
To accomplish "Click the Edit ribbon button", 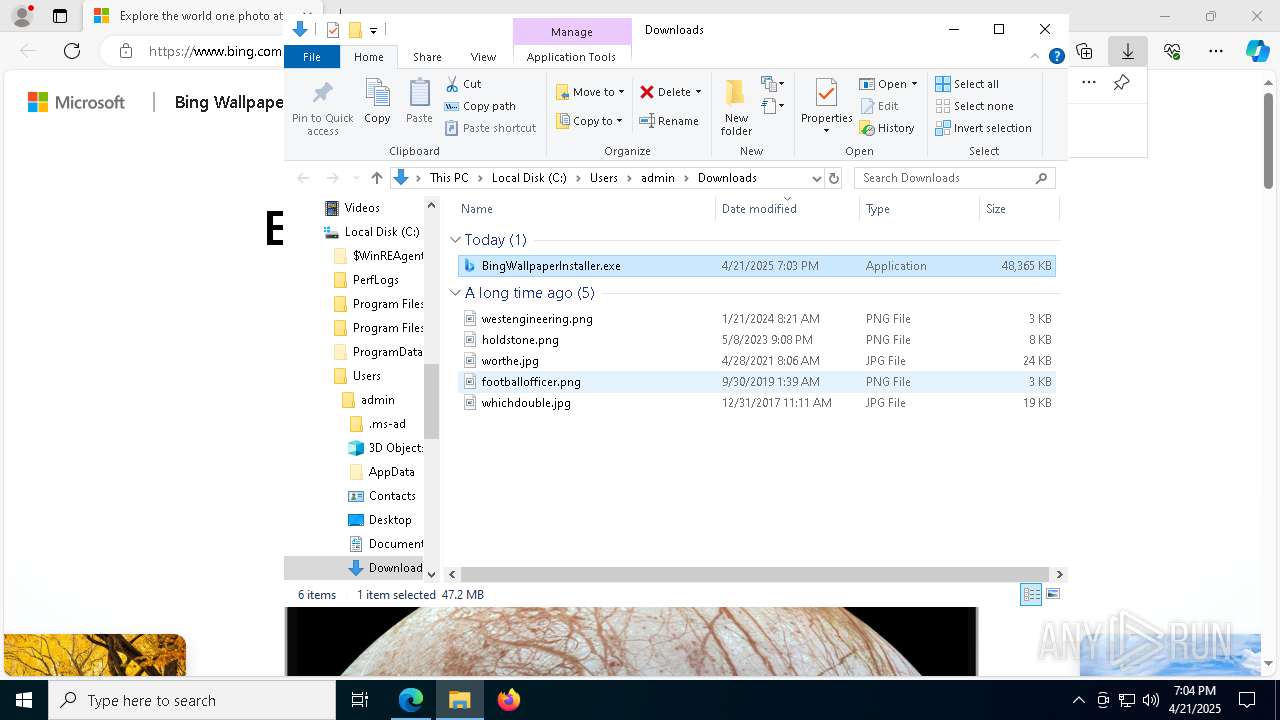I will pyautogui.click(x=880, y=106).
